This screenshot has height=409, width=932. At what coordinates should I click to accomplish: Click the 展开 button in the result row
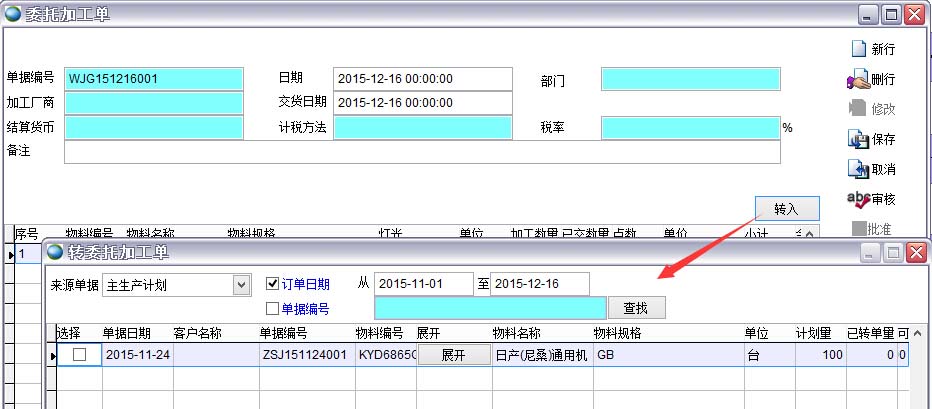(x=453, y=355)
